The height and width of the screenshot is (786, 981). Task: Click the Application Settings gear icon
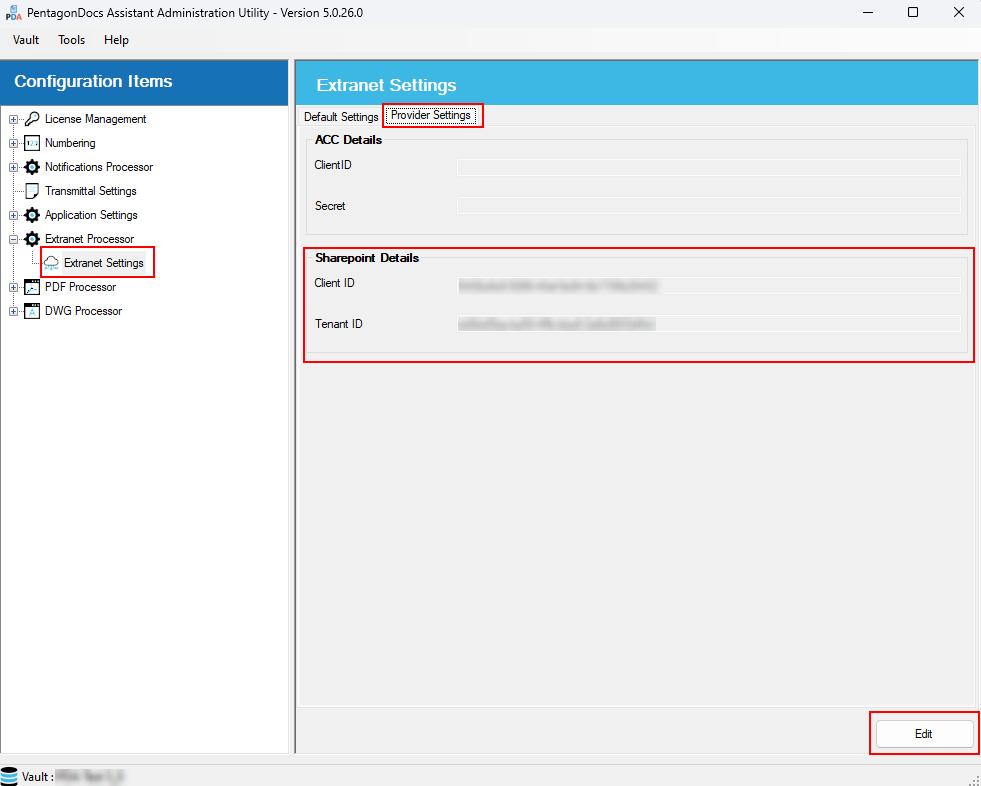tap(32, 215)
